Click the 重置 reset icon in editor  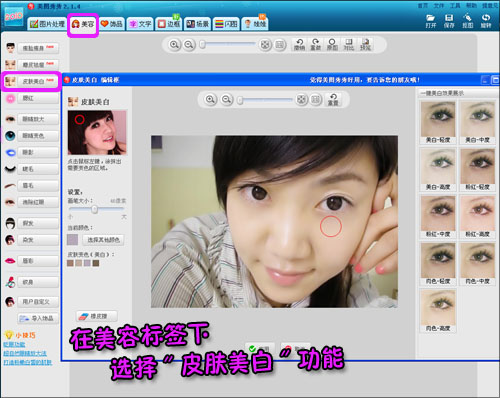click(x=333, y=100)
